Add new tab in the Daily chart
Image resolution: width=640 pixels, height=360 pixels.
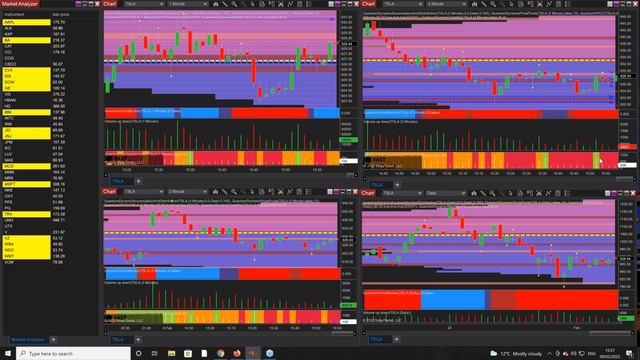396,339
